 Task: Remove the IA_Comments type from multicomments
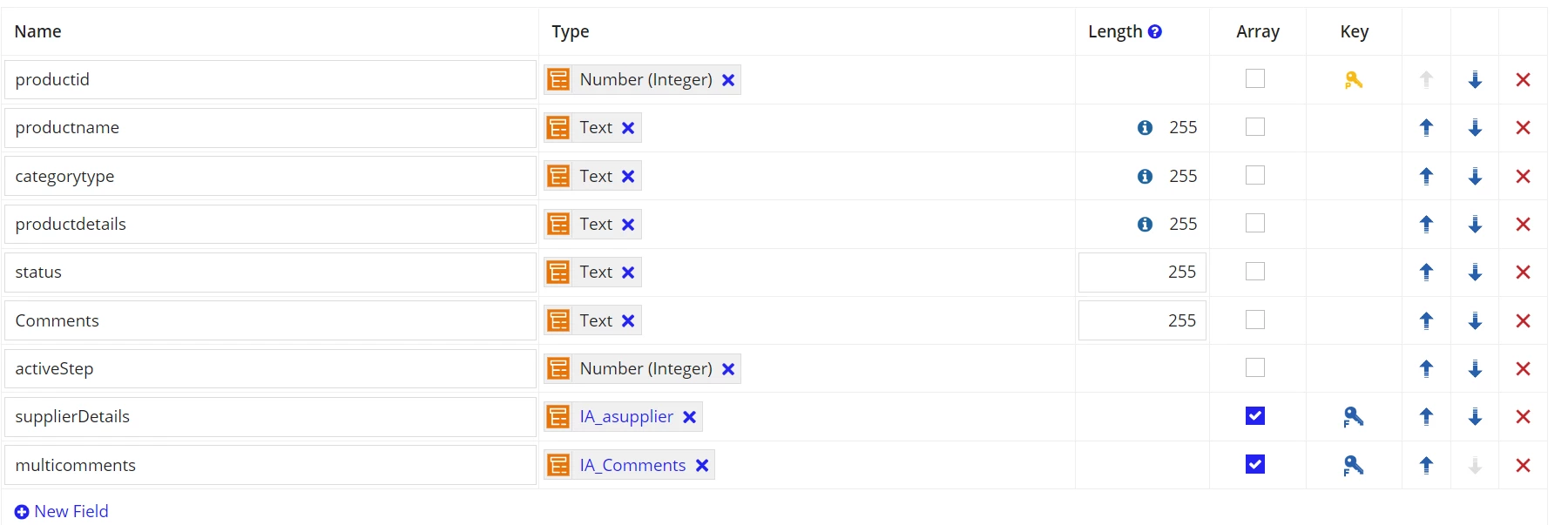pyautogui.click(x=702, y=466)
